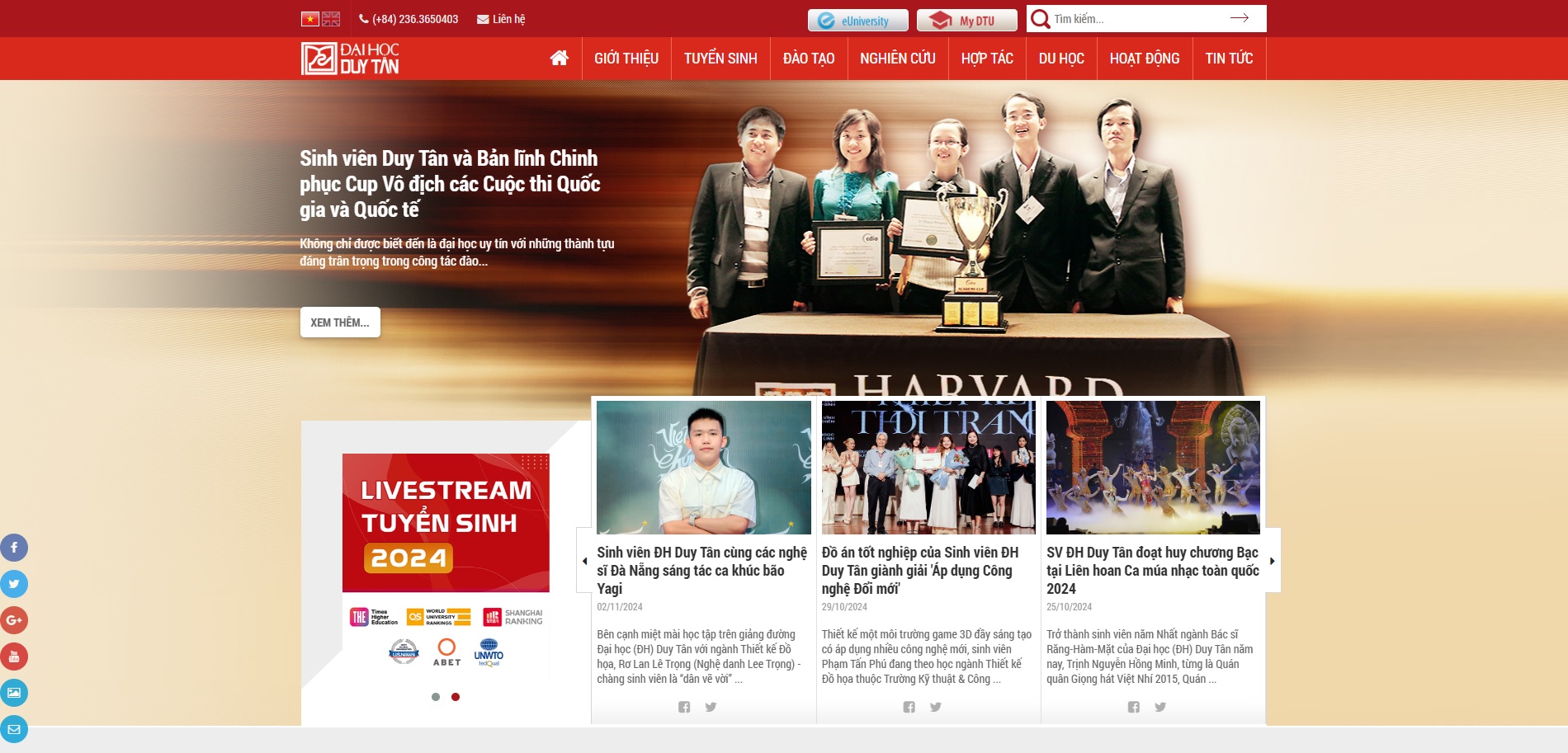Screen dimensions: 1568x753
Task: Click the U.S. News badge logo
Action: click(404, 652)
